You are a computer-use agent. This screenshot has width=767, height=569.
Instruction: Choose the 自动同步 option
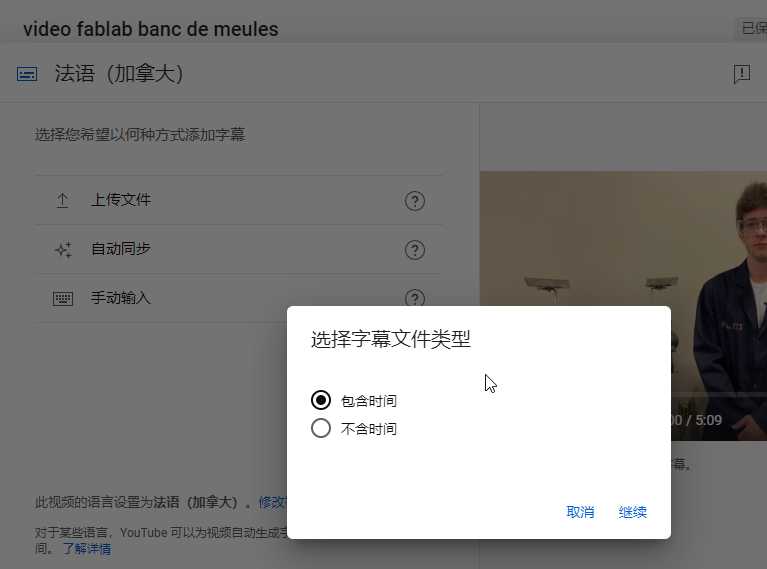click(239, 250)
